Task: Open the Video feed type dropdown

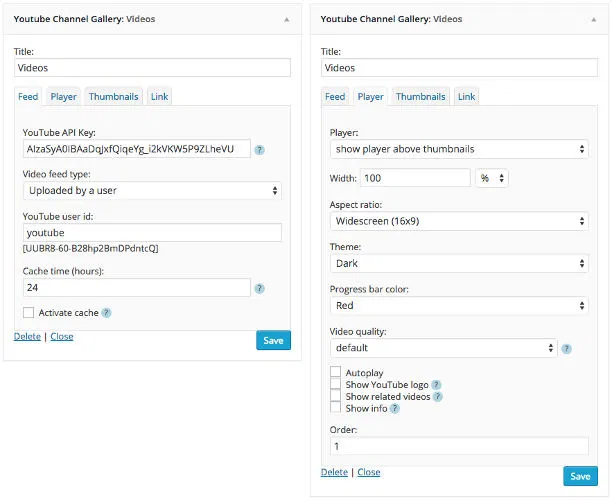Action: pos(152,190)
